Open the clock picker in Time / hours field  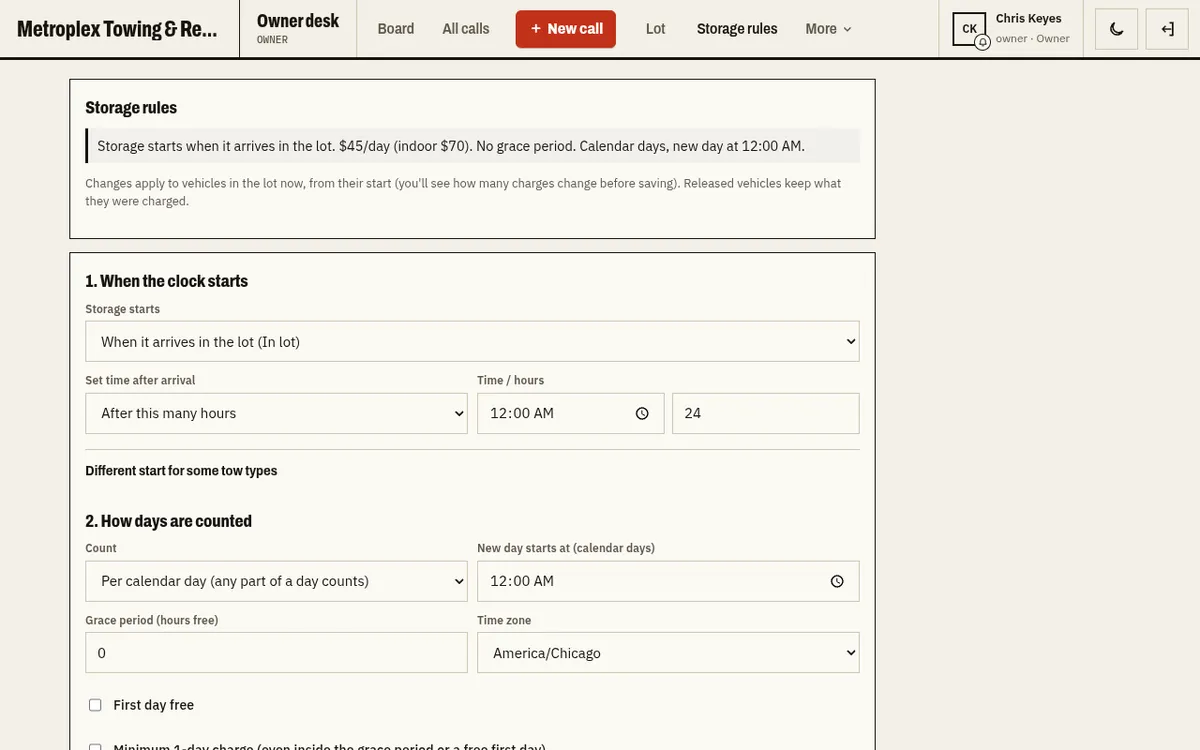(642, 413)
